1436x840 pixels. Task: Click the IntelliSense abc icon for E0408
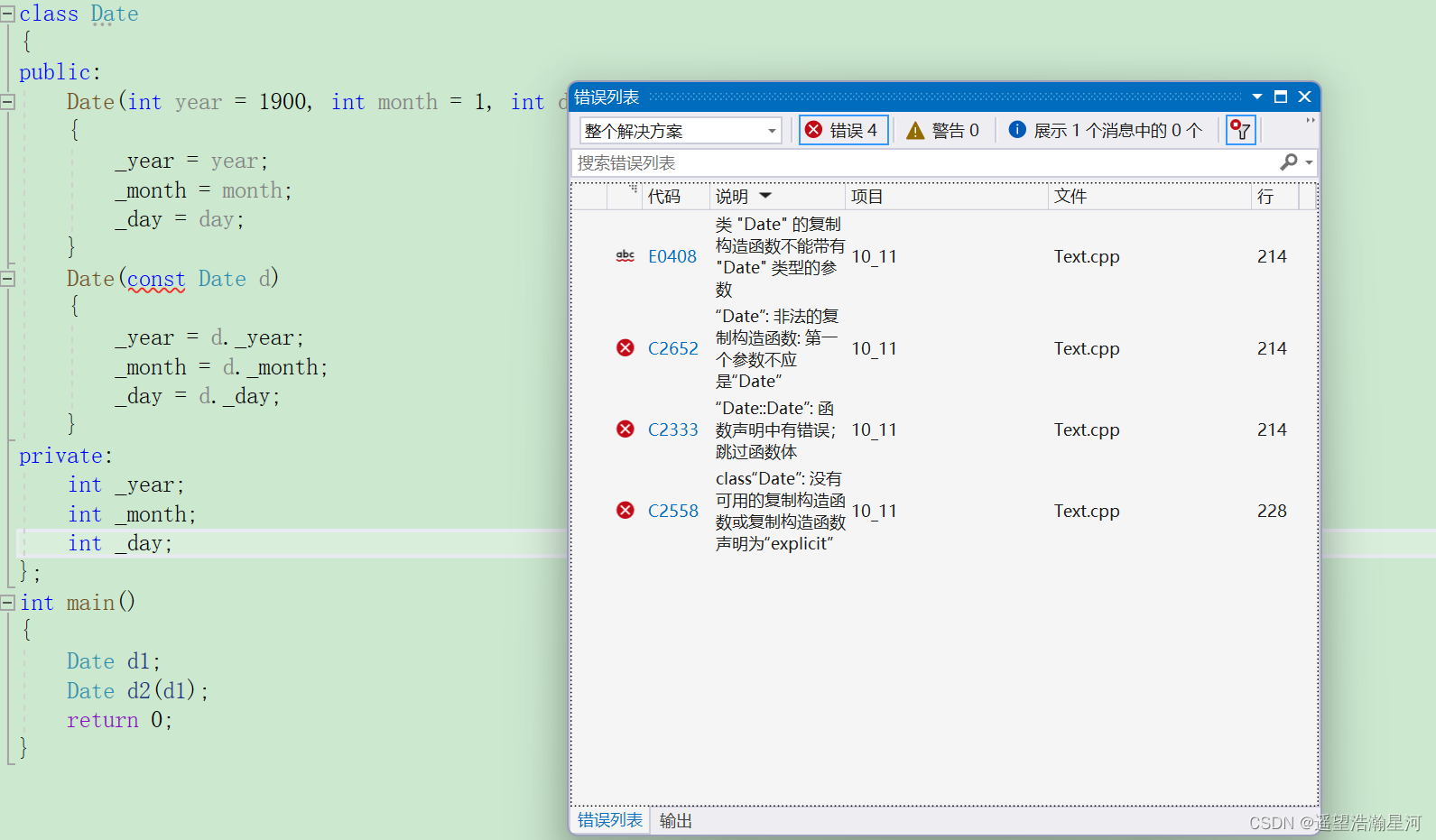pos(625,256)
